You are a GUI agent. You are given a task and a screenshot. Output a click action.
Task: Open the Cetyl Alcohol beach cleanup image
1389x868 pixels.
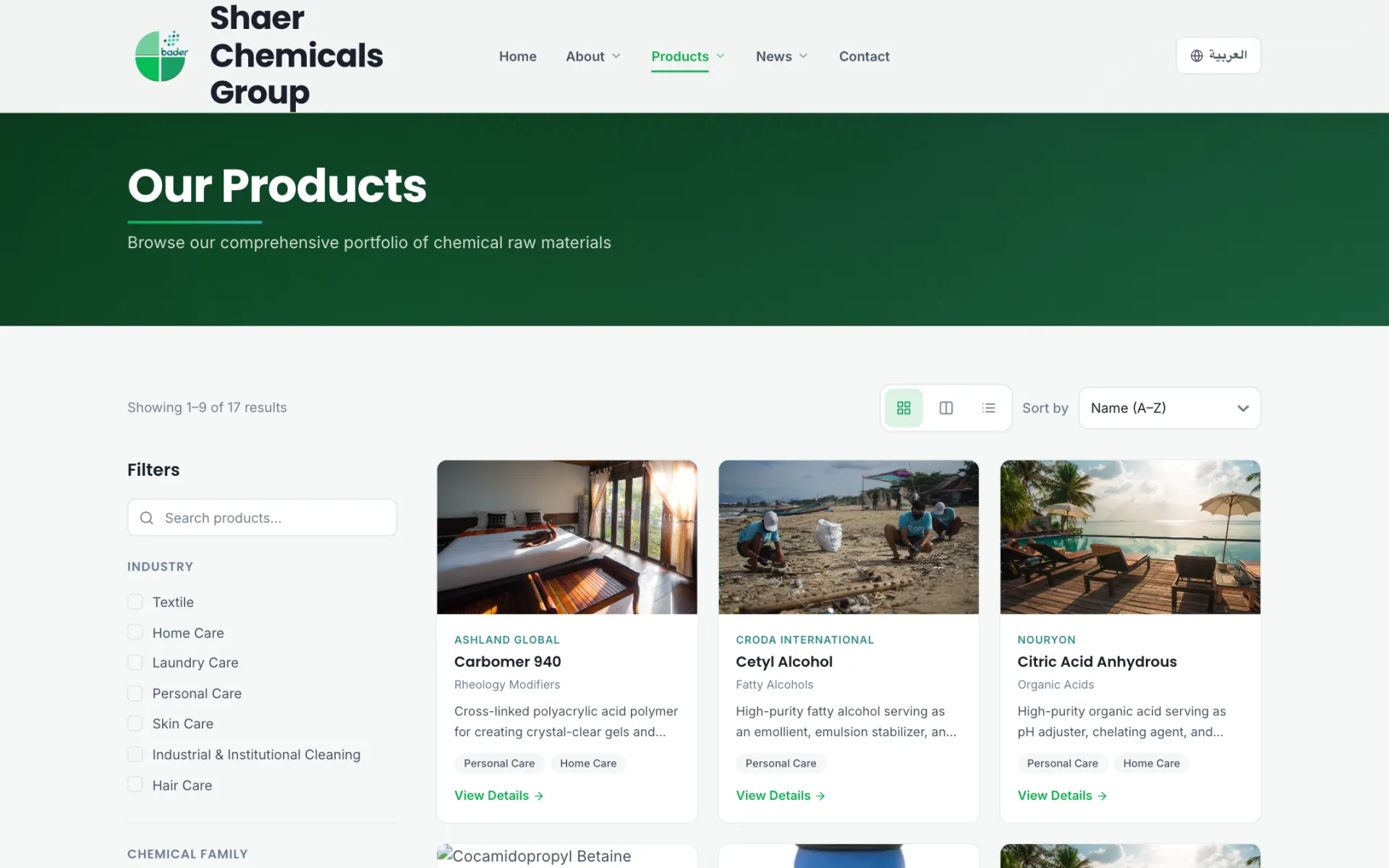coord(849,537)
